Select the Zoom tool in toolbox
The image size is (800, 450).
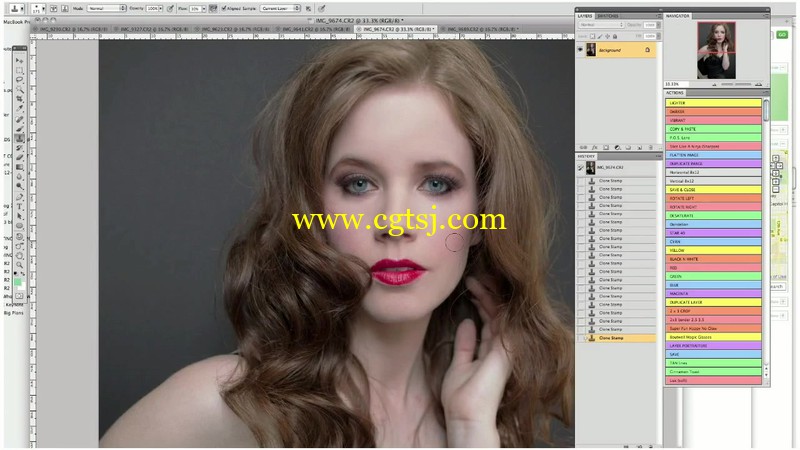20,265
